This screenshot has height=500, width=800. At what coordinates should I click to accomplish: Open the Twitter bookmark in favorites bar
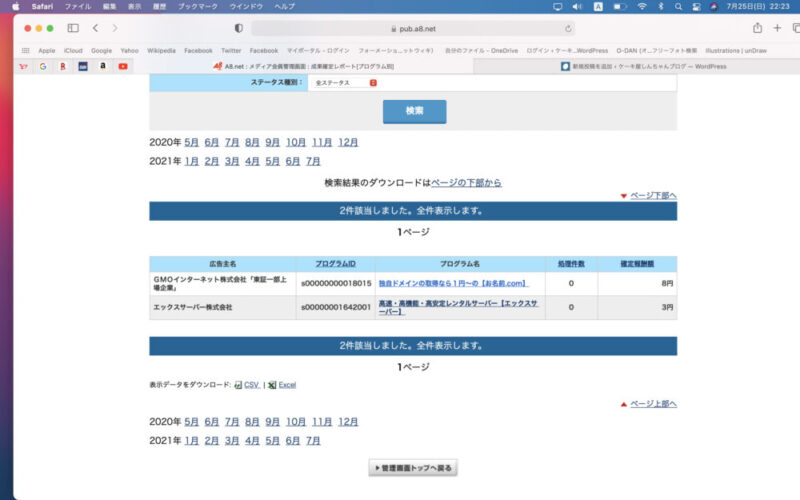coord(231,51)
